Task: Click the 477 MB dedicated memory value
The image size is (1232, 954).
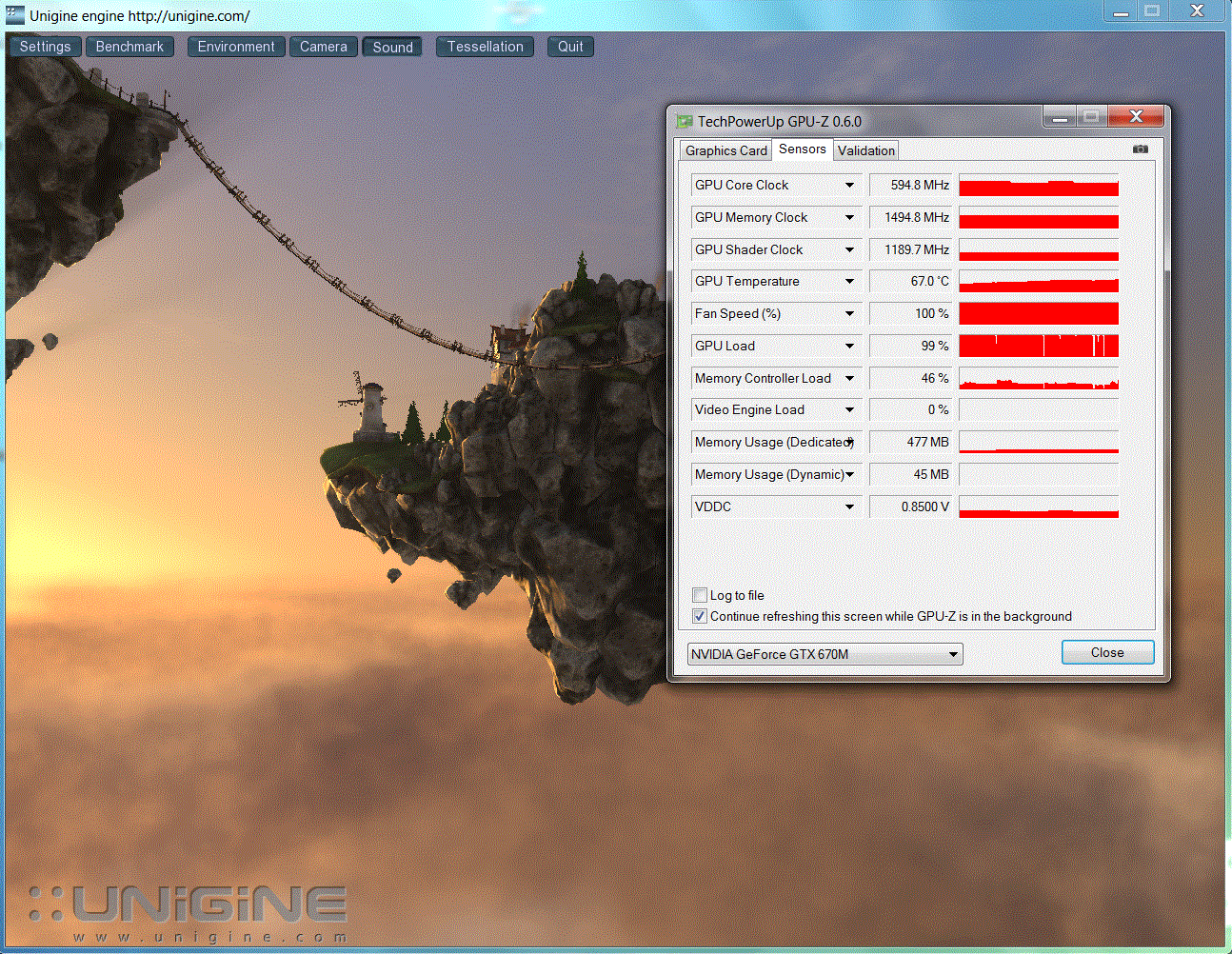Action: 911,442
